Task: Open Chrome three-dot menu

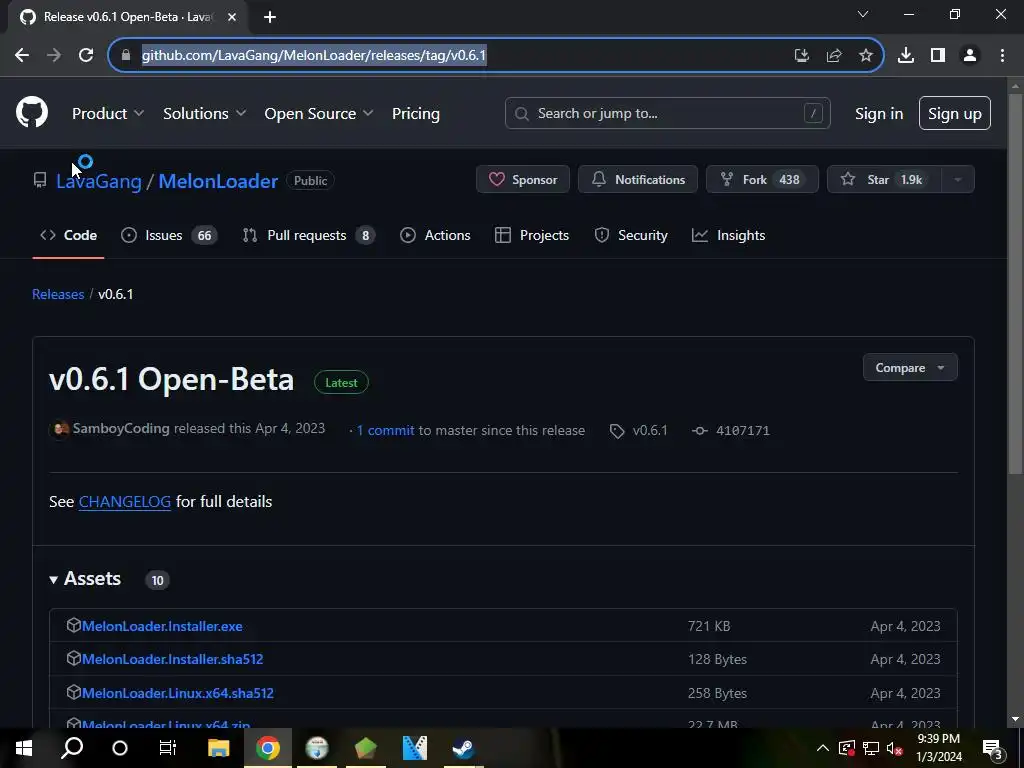Action: pyautogui.click(x=1002, y=56)
